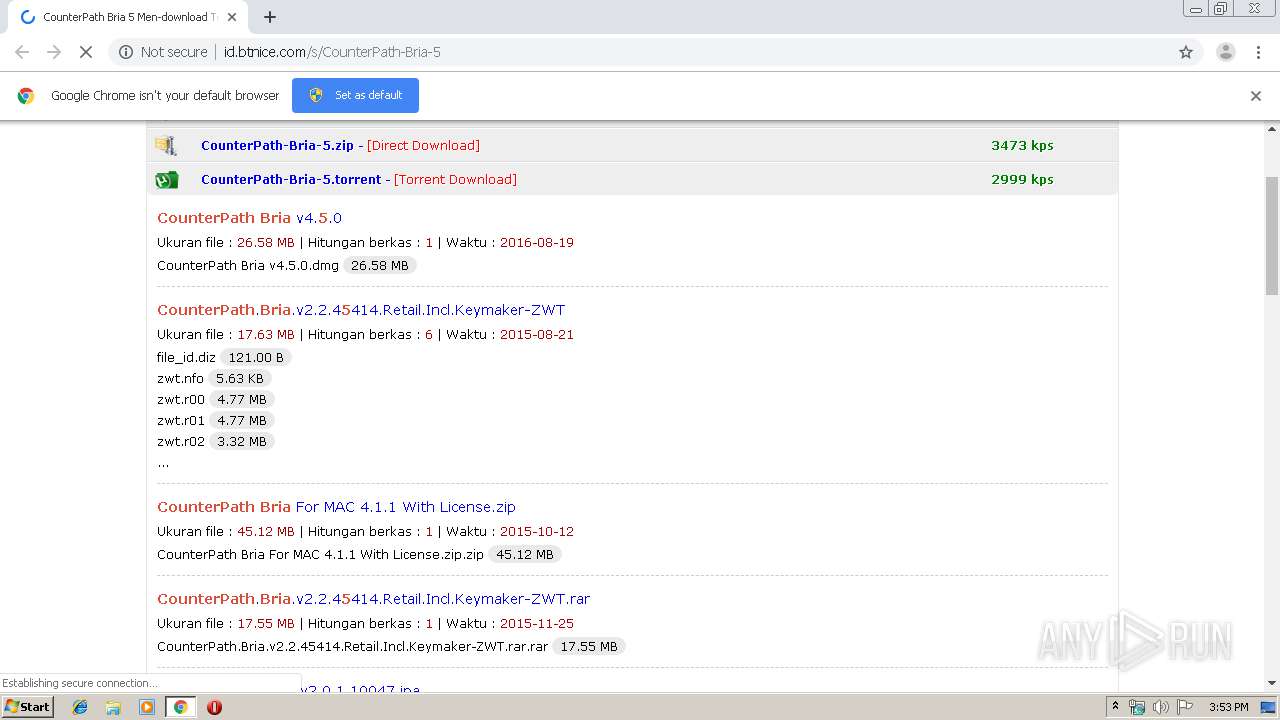This screenshot has width=1280, height=720.
Task: Open the Keymaker-ZWT.rar result link
Action: point(373,599)
